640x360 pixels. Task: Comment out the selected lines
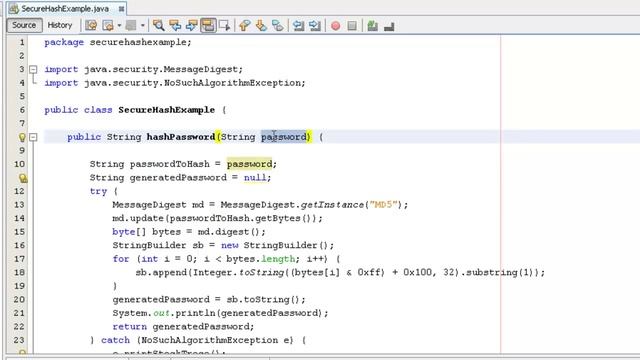372,26
